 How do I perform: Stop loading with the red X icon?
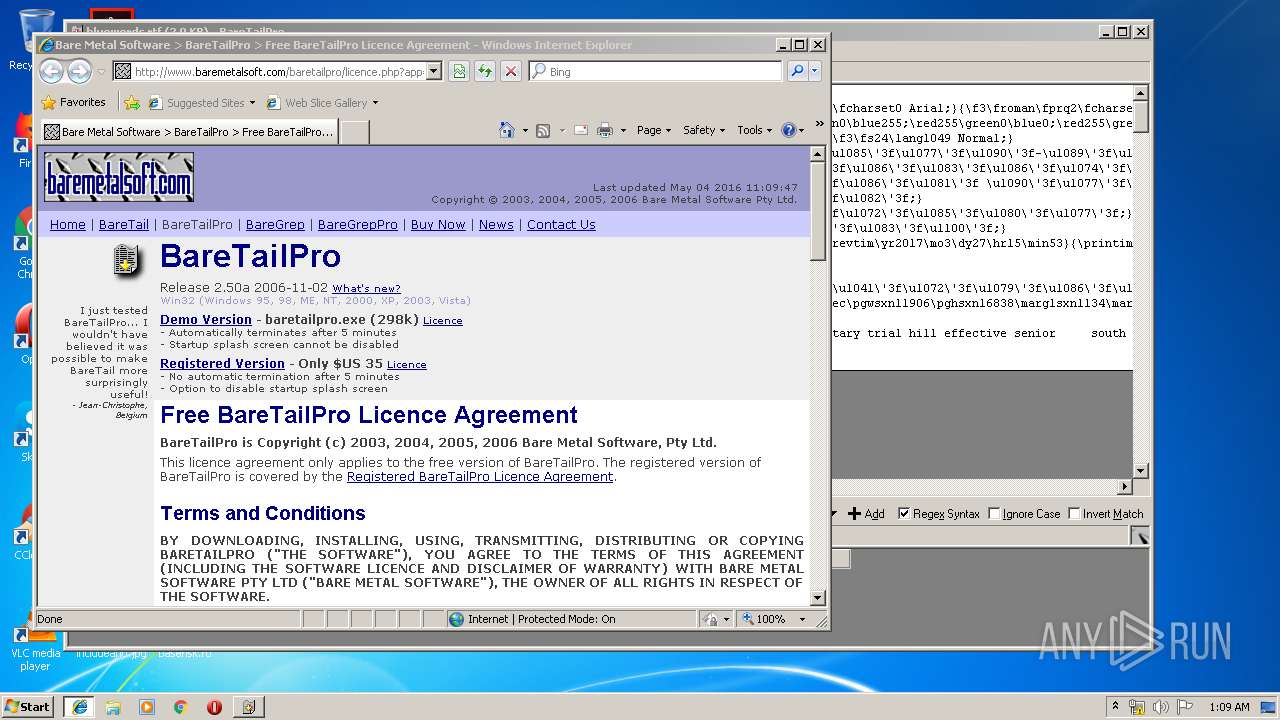pos(510,71)
